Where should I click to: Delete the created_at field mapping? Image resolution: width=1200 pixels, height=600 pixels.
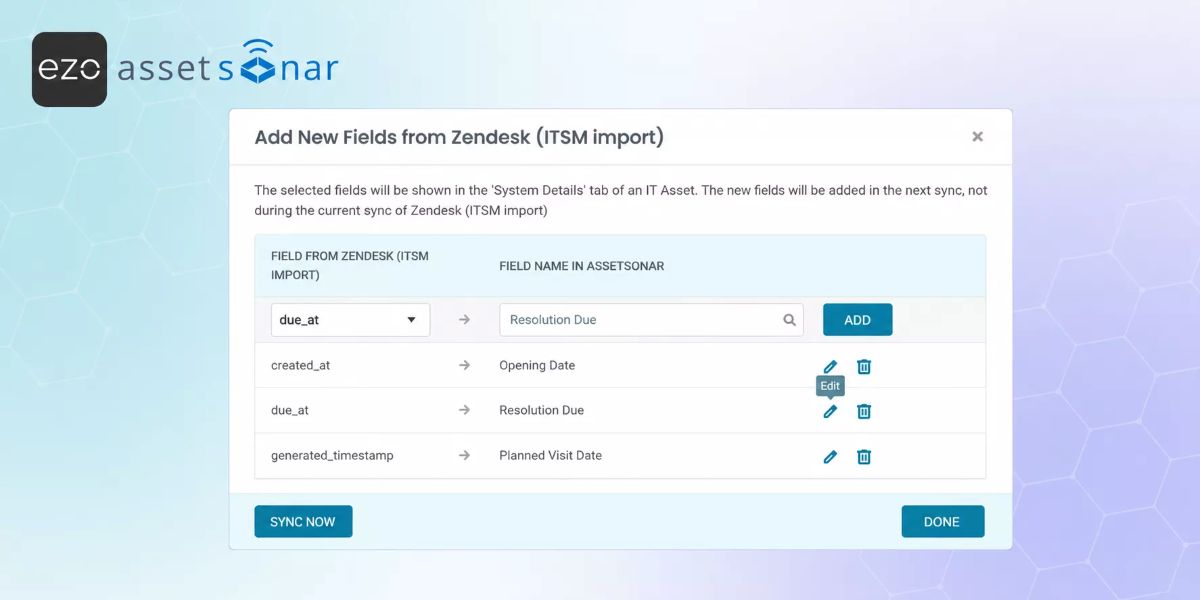(864, 366)
